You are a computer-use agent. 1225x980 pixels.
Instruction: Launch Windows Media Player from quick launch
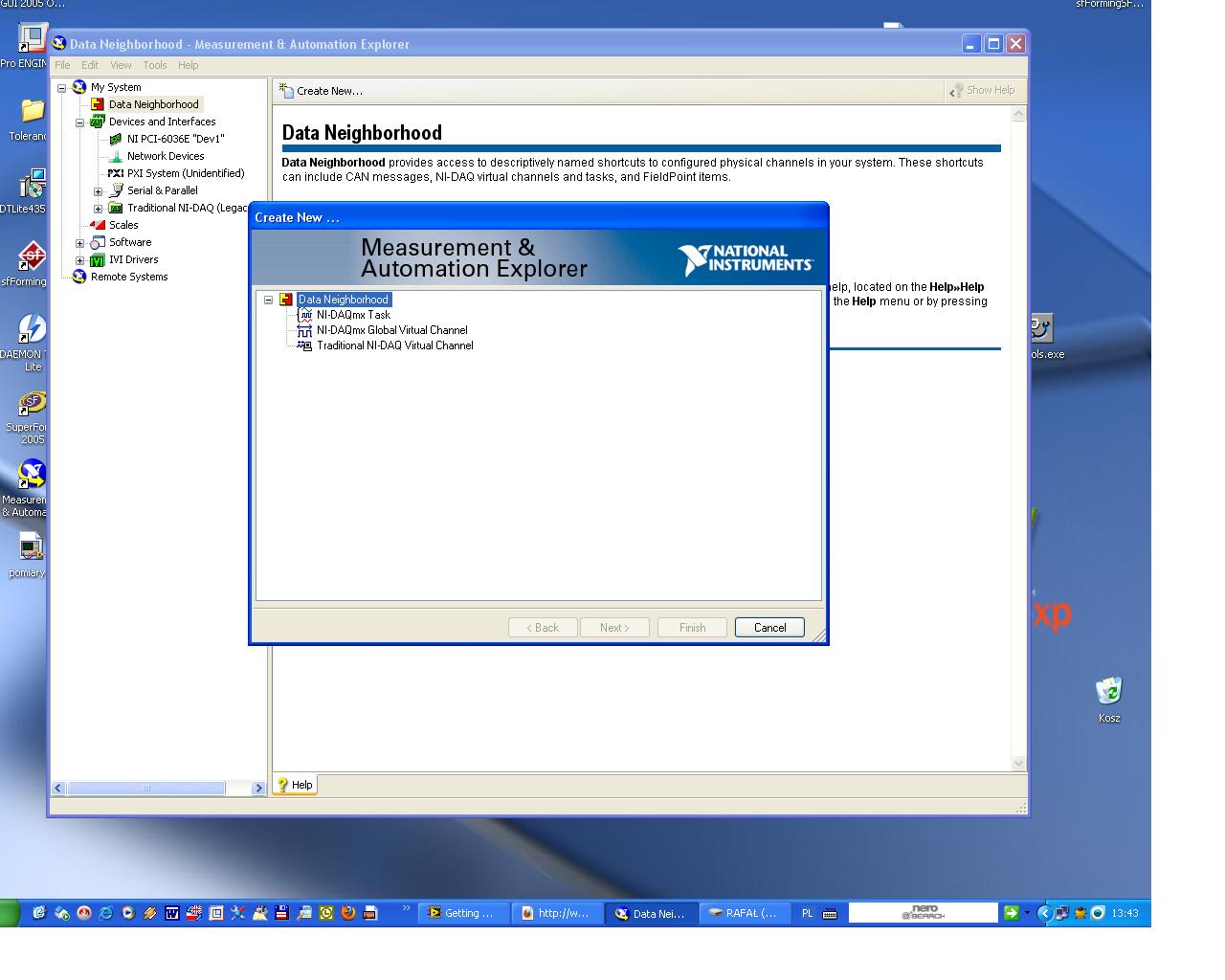click(128, 913)
